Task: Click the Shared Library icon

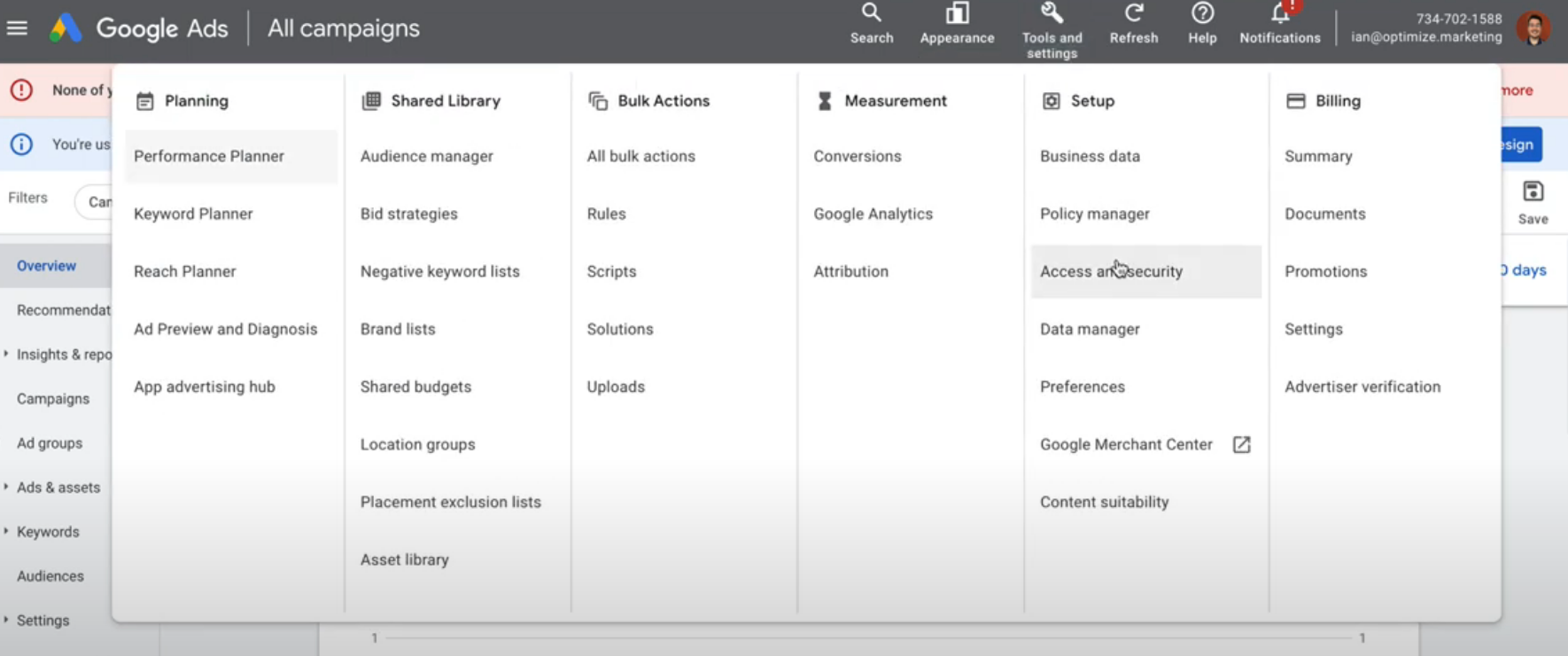Action: (371, 101)
